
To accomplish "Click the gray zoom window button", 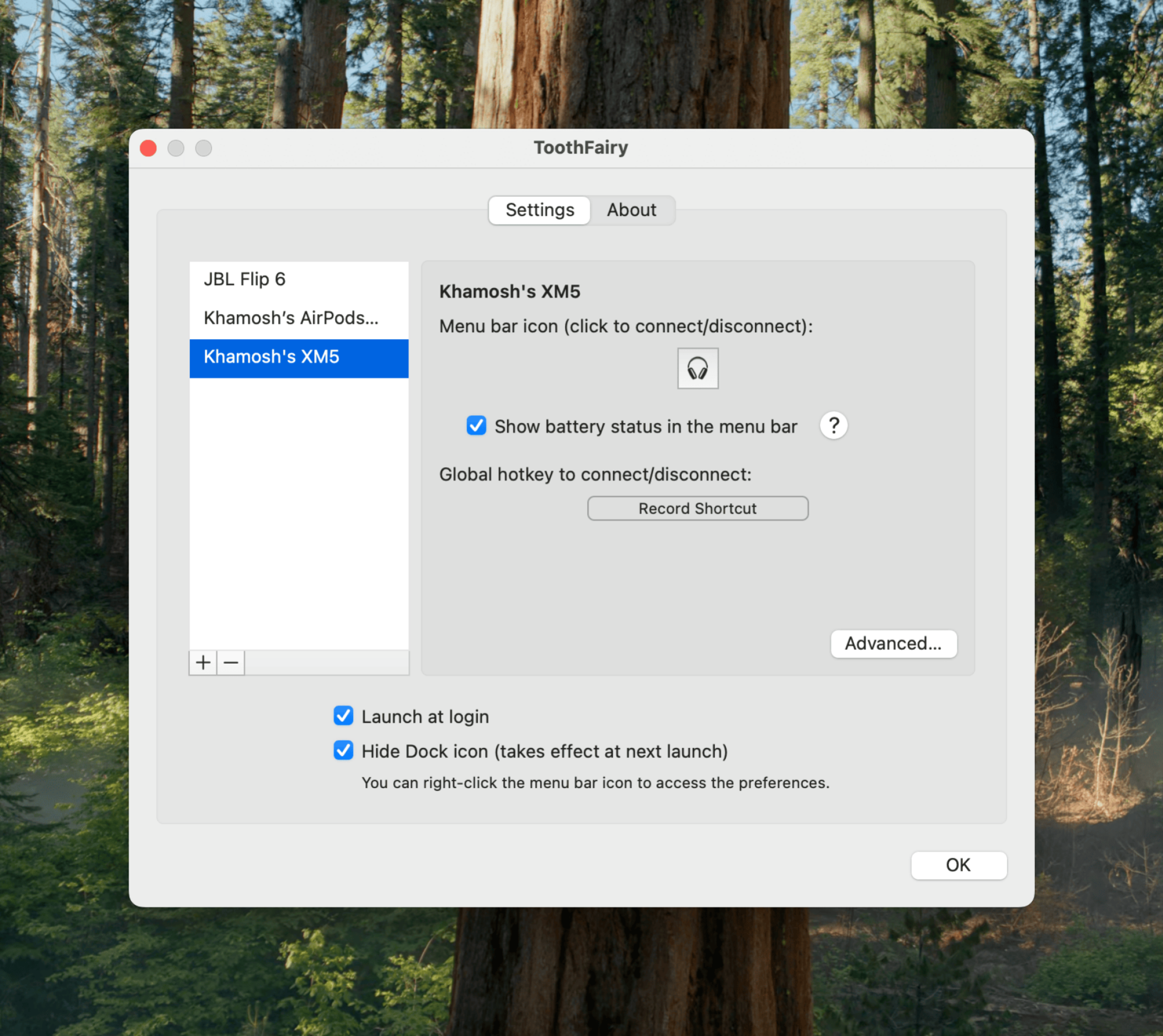I will [x=203, y=148].
